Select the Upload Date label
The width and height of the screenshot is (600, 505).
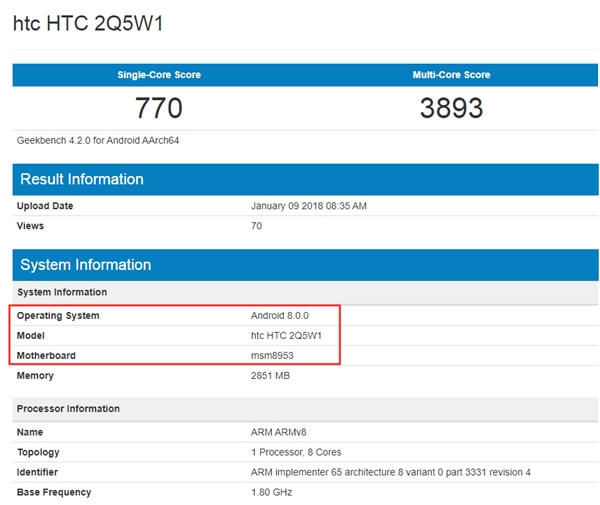click(x=45, y=206)
